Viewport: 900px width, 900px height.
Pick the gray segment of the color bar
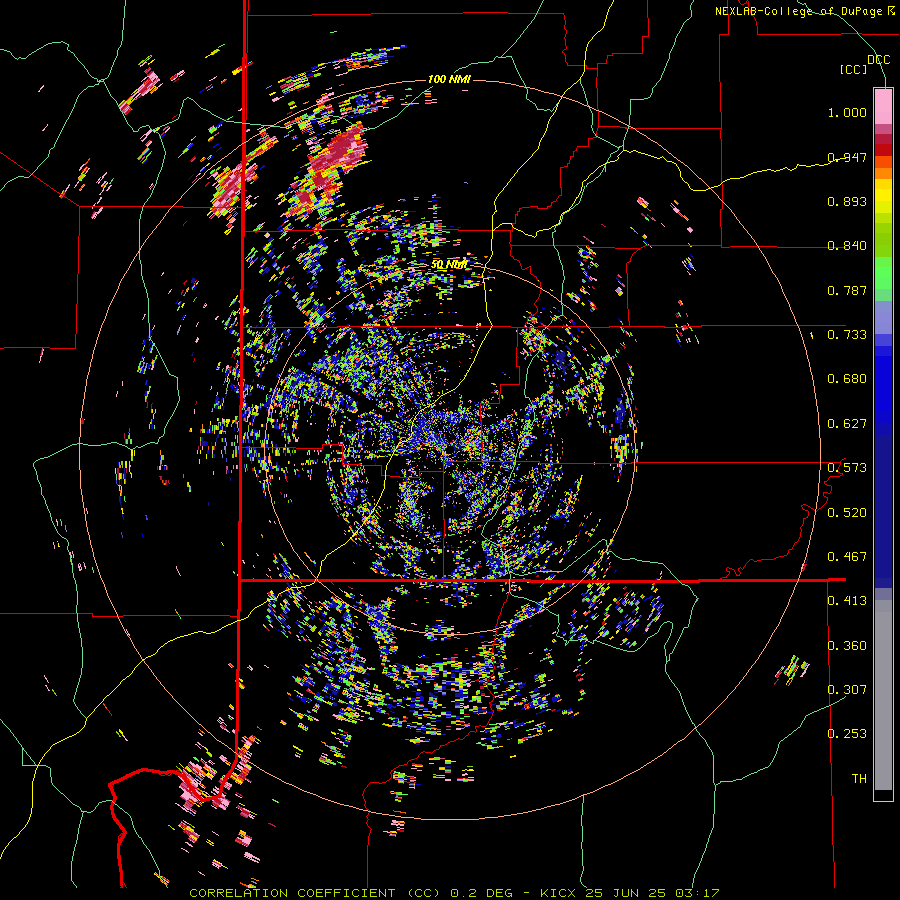(883, 695)
